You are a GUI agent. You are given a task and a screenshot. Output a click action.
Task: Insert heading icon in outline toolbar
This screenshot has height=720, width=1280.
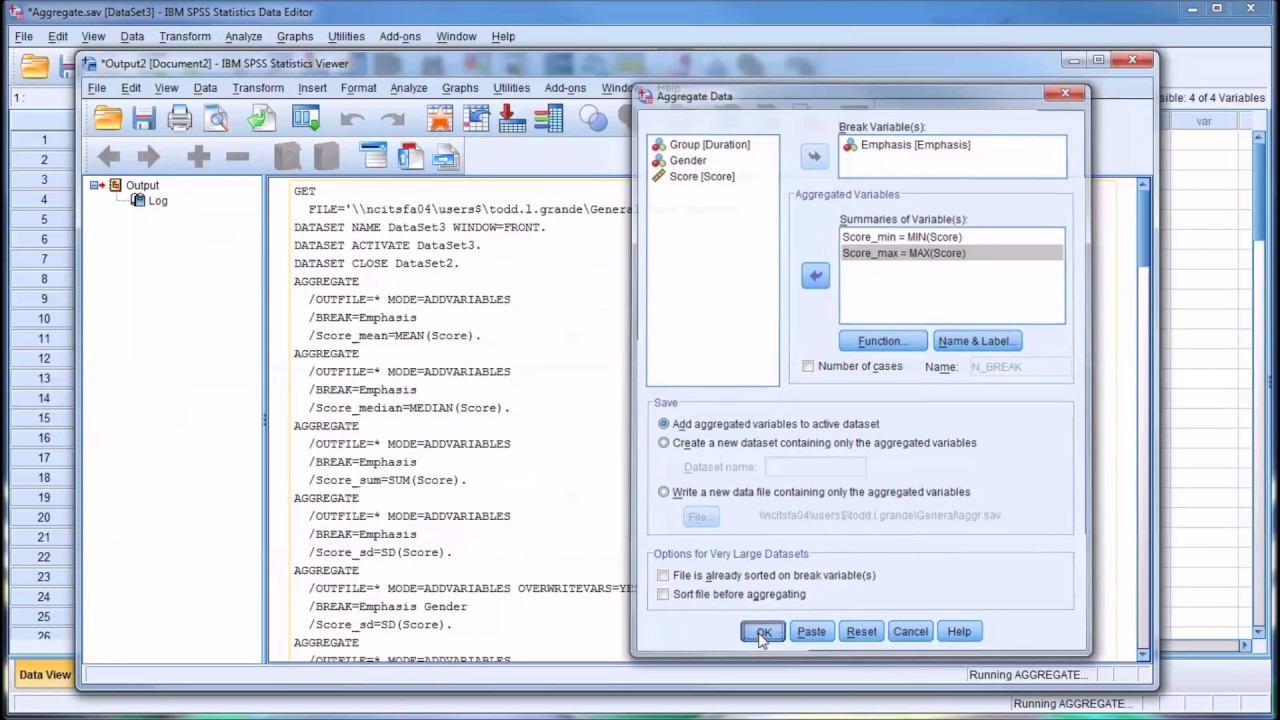pyautogui.click(x=373, y=156)
